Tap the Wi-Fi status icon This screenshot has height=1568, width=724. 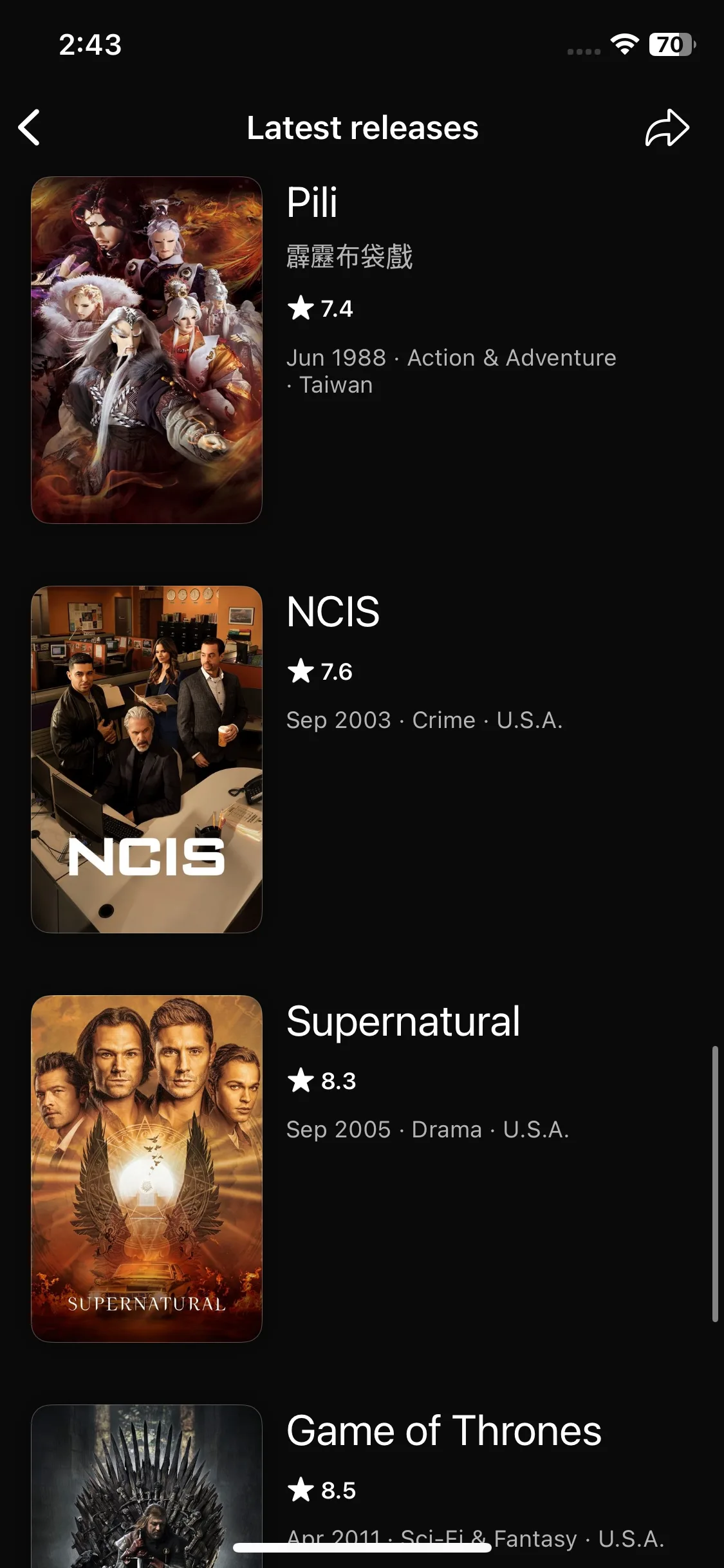pyautogui.click(x=624, y=44)
